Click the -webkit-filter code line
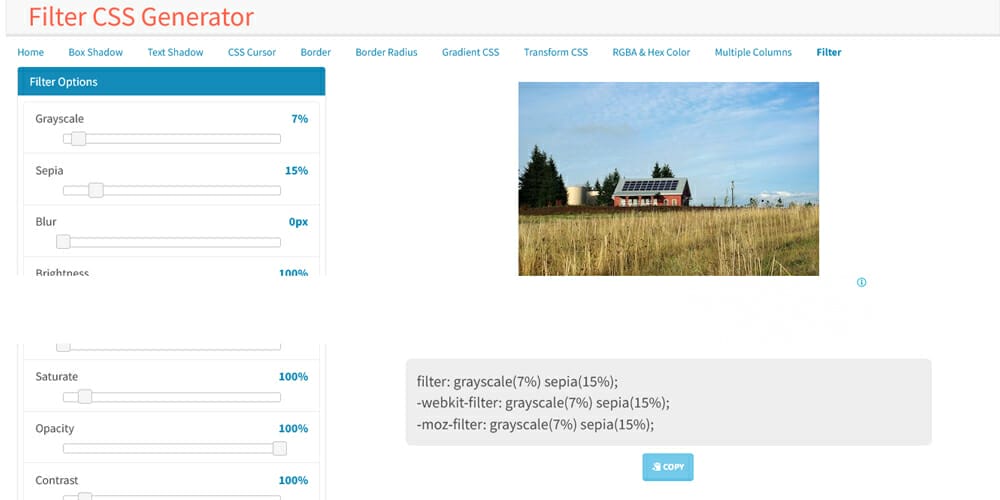The height and width of the screenshot is (500, 1000). click(x=543, y=403)
